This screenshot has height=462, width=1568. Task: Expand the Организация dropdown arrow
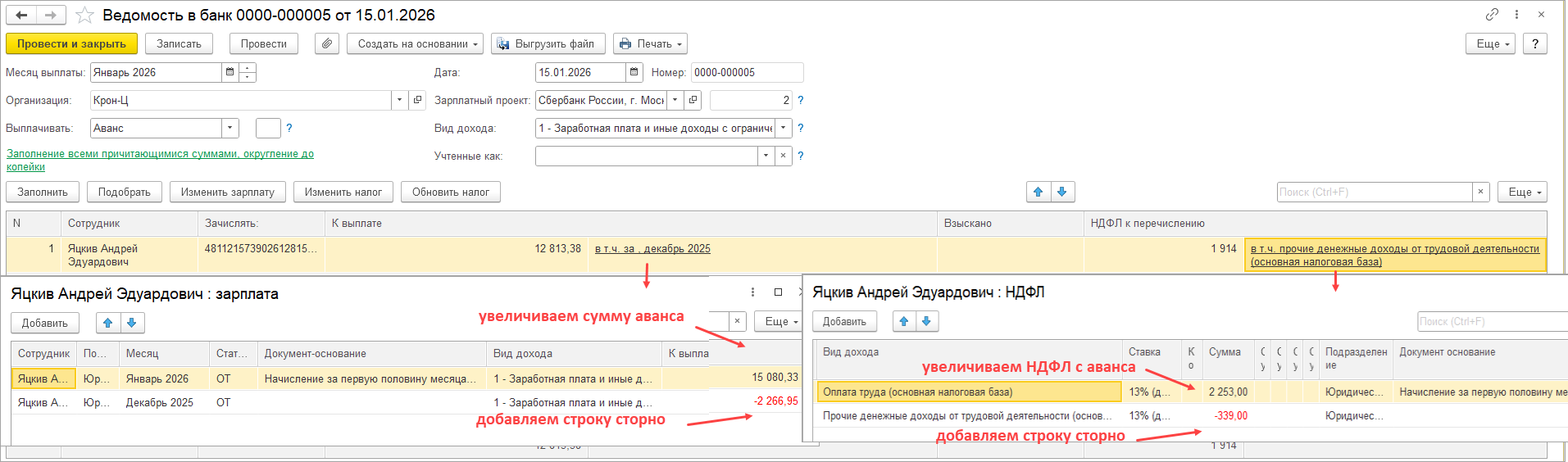[399, 100]
